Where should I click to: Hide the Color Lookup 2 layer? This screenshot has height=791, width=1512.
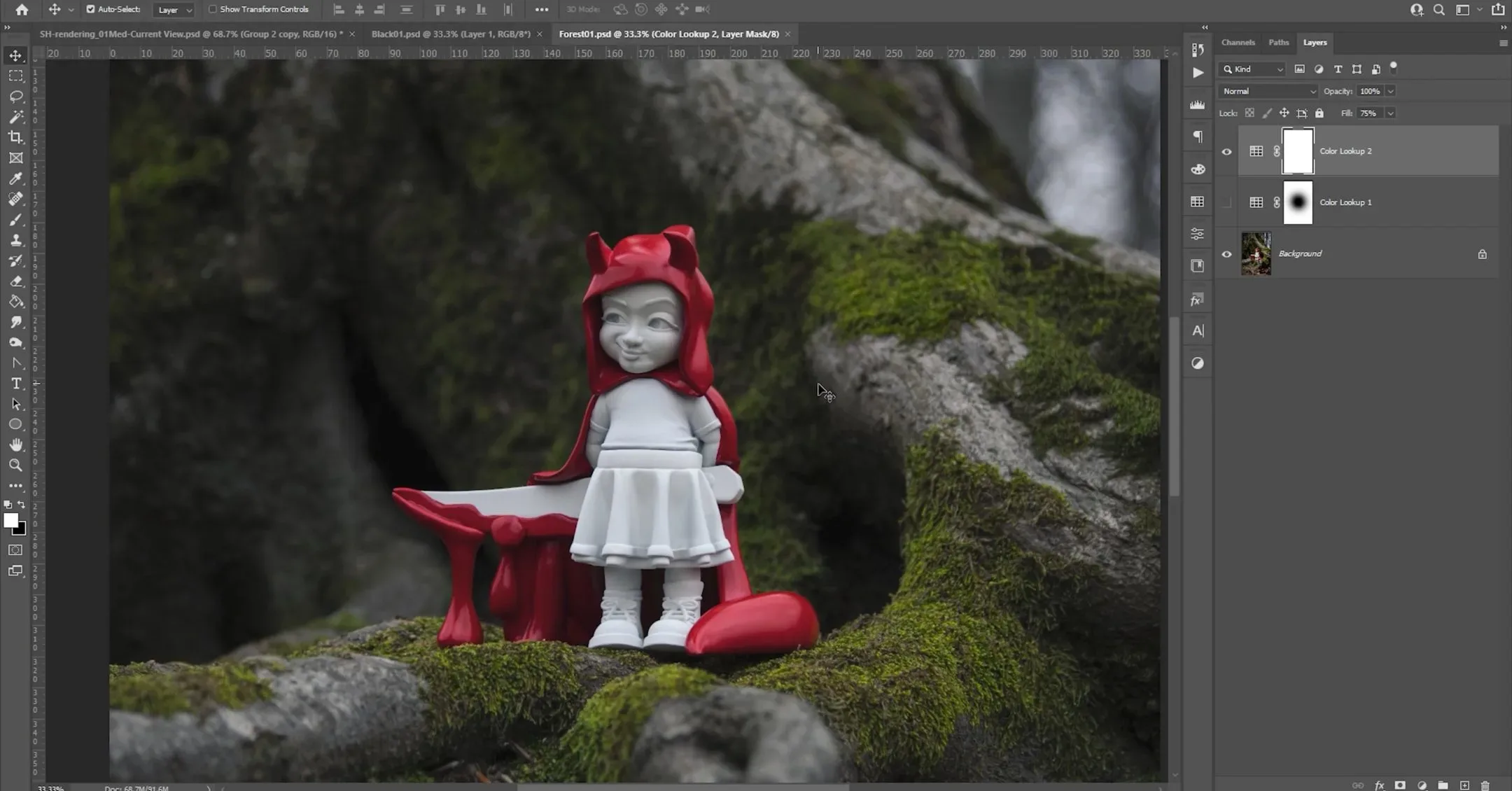coord(1226,151)
